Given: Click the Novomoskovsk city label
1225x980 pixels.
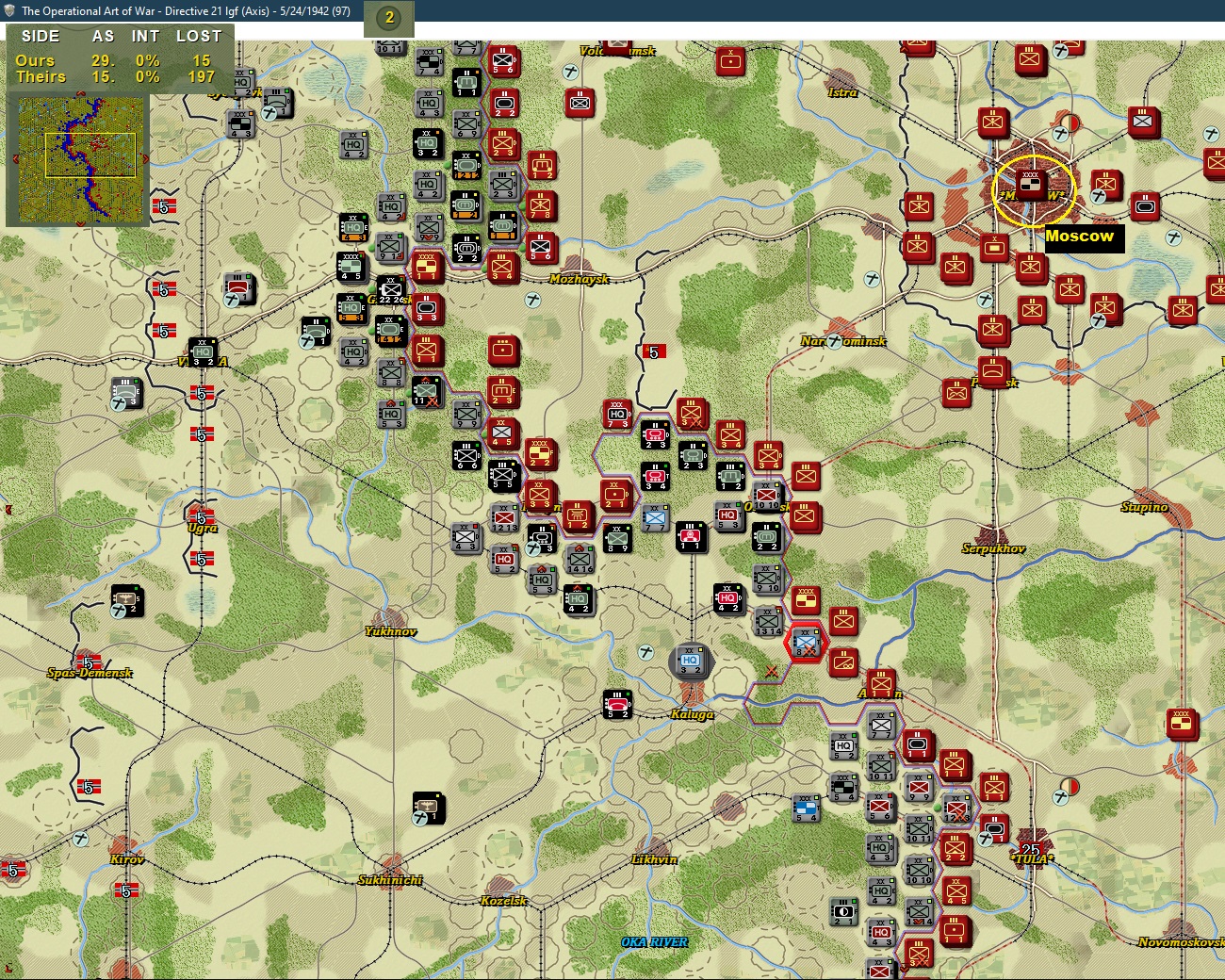Looking at the screenshot, I should tap(1181, 942).
